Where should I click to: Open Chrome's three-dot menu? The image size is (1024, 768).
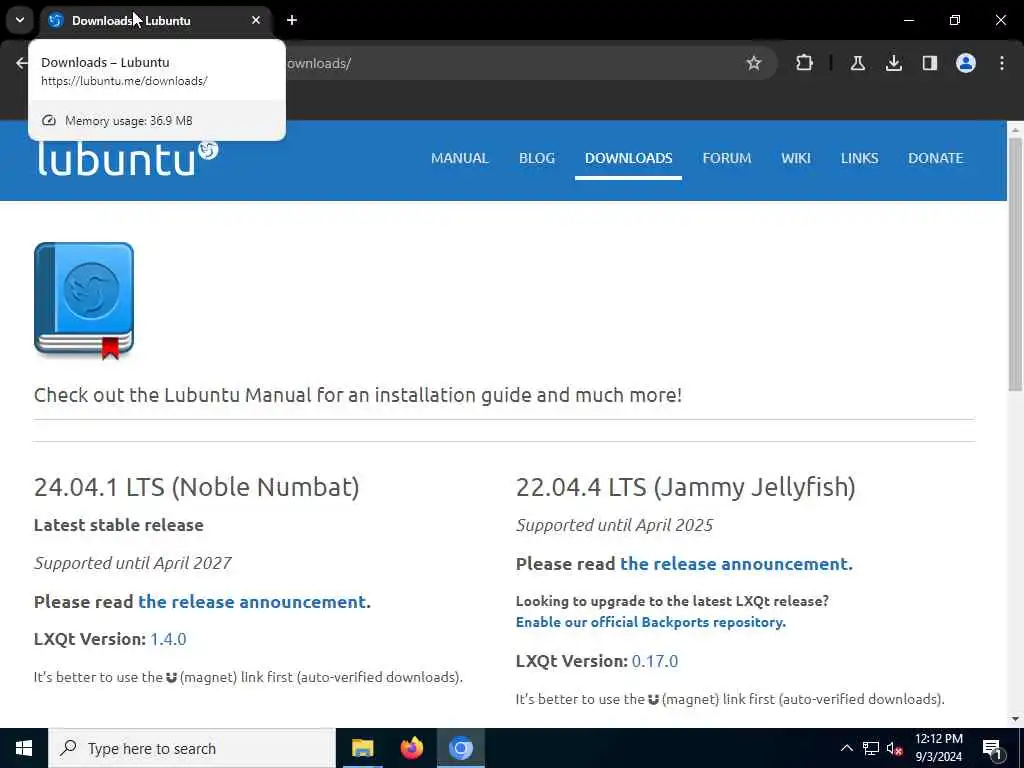tap(1002, 63)
